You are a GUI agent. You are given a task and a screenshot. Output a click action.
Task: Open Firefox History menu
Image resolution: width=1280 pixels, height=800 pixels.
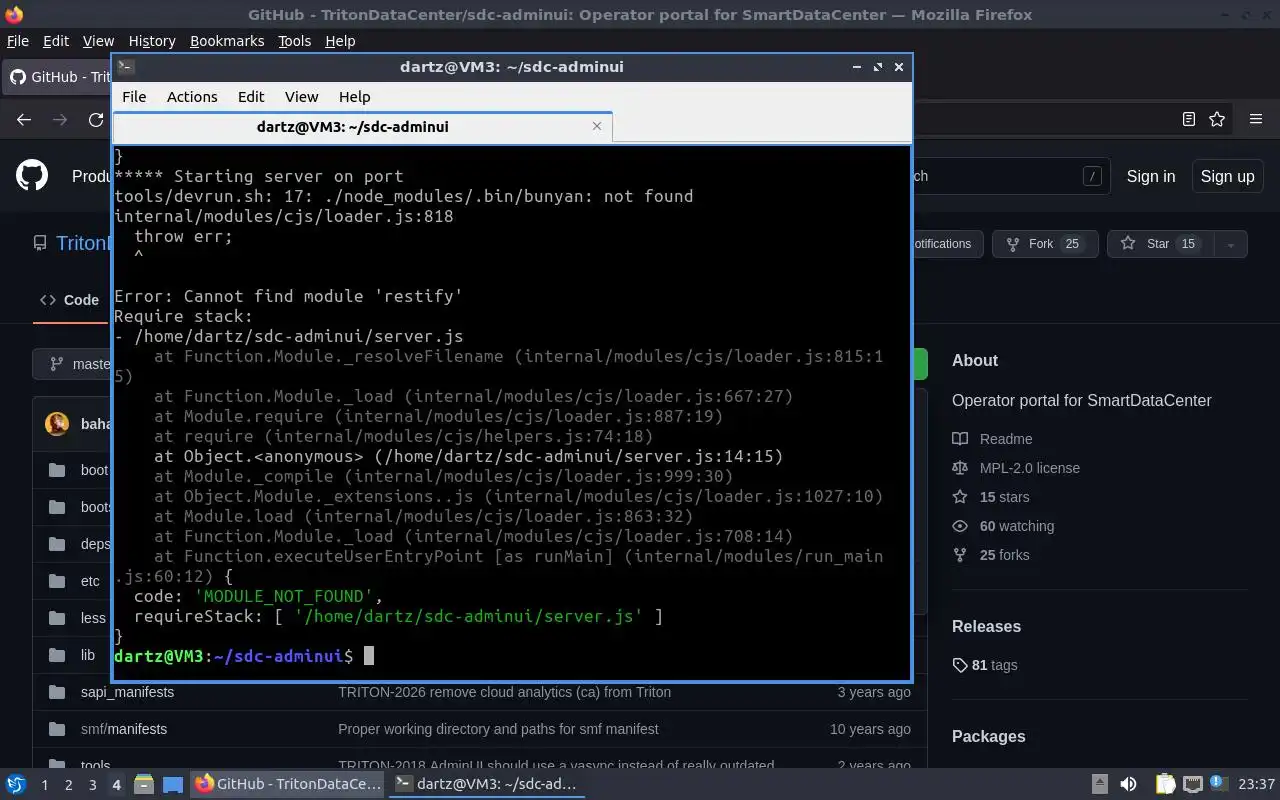[x=152, y=41]
